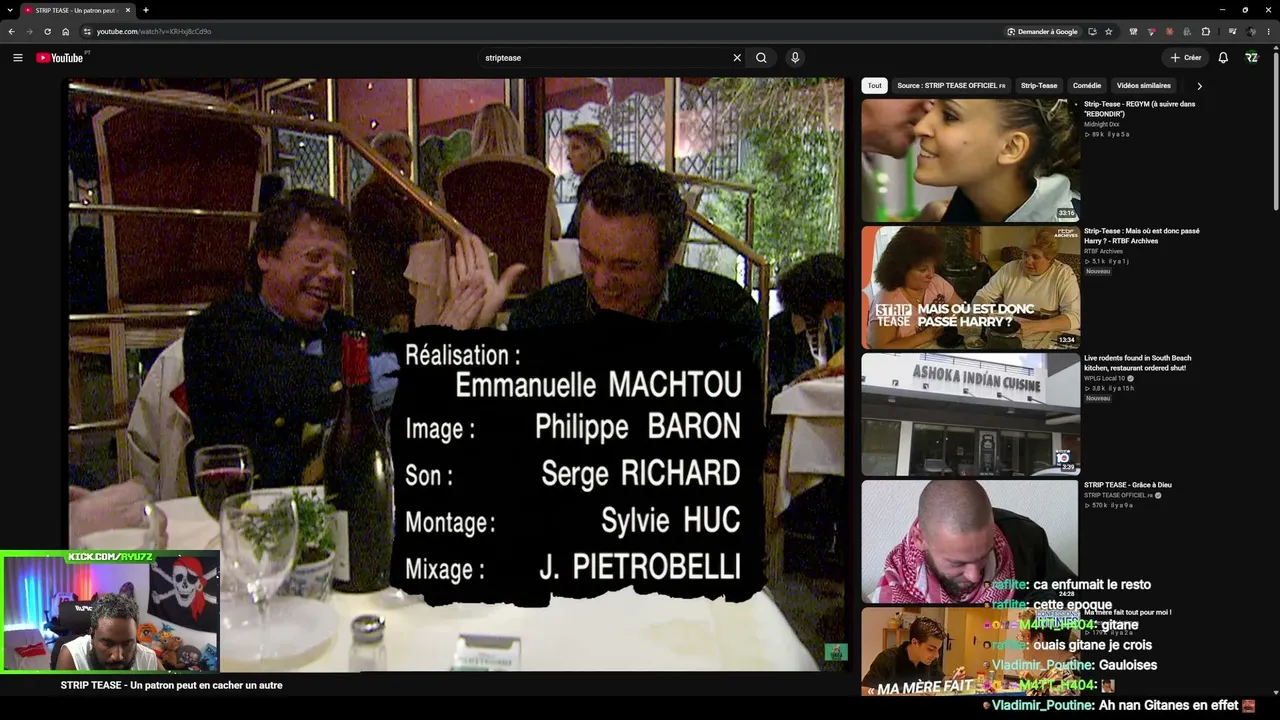Click the install/cast screen icon in address bar
The image size is (1280, 720).
[x=1092, y=31]
